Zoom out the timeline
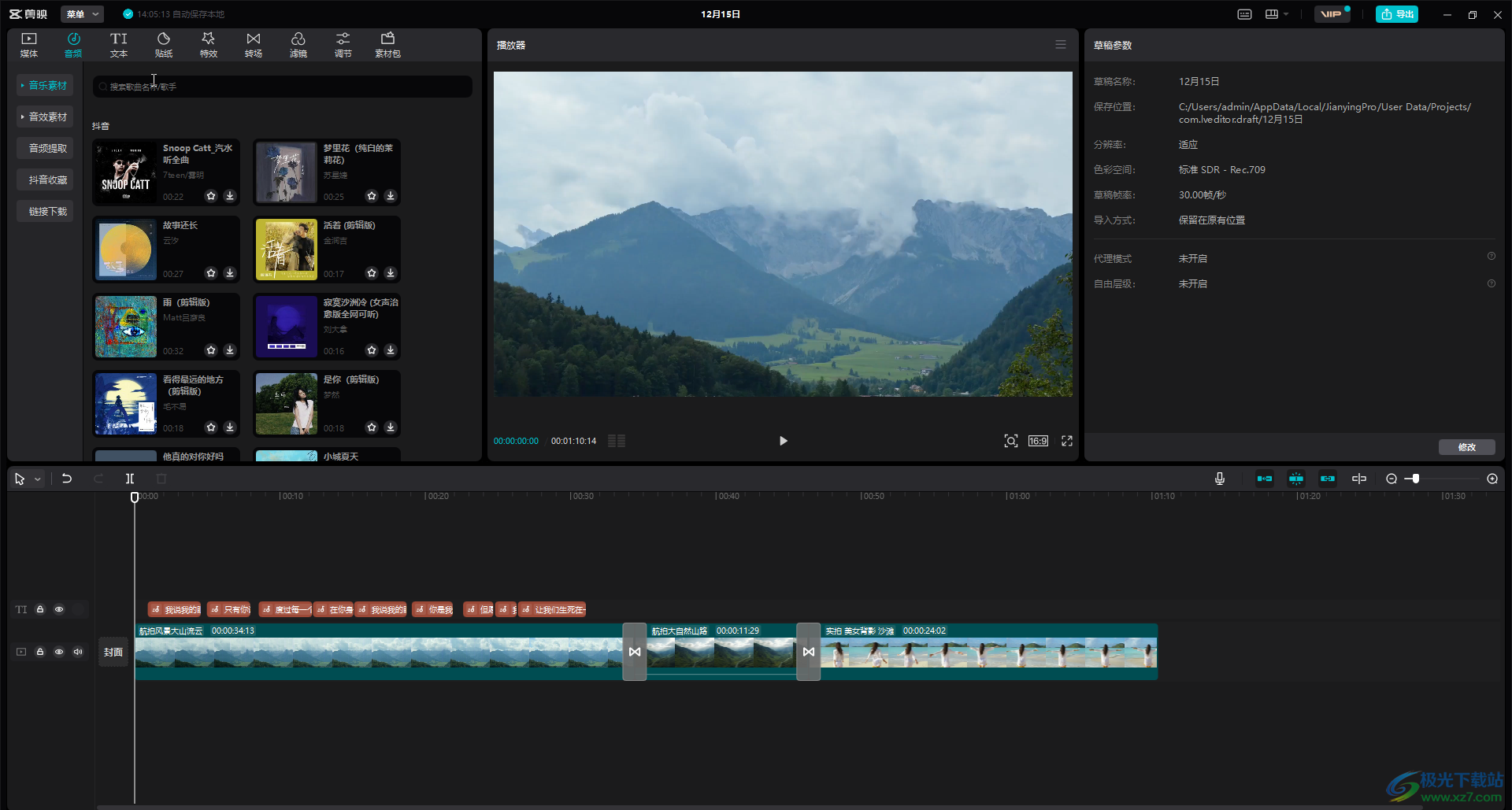 [x=1392, y=479]
